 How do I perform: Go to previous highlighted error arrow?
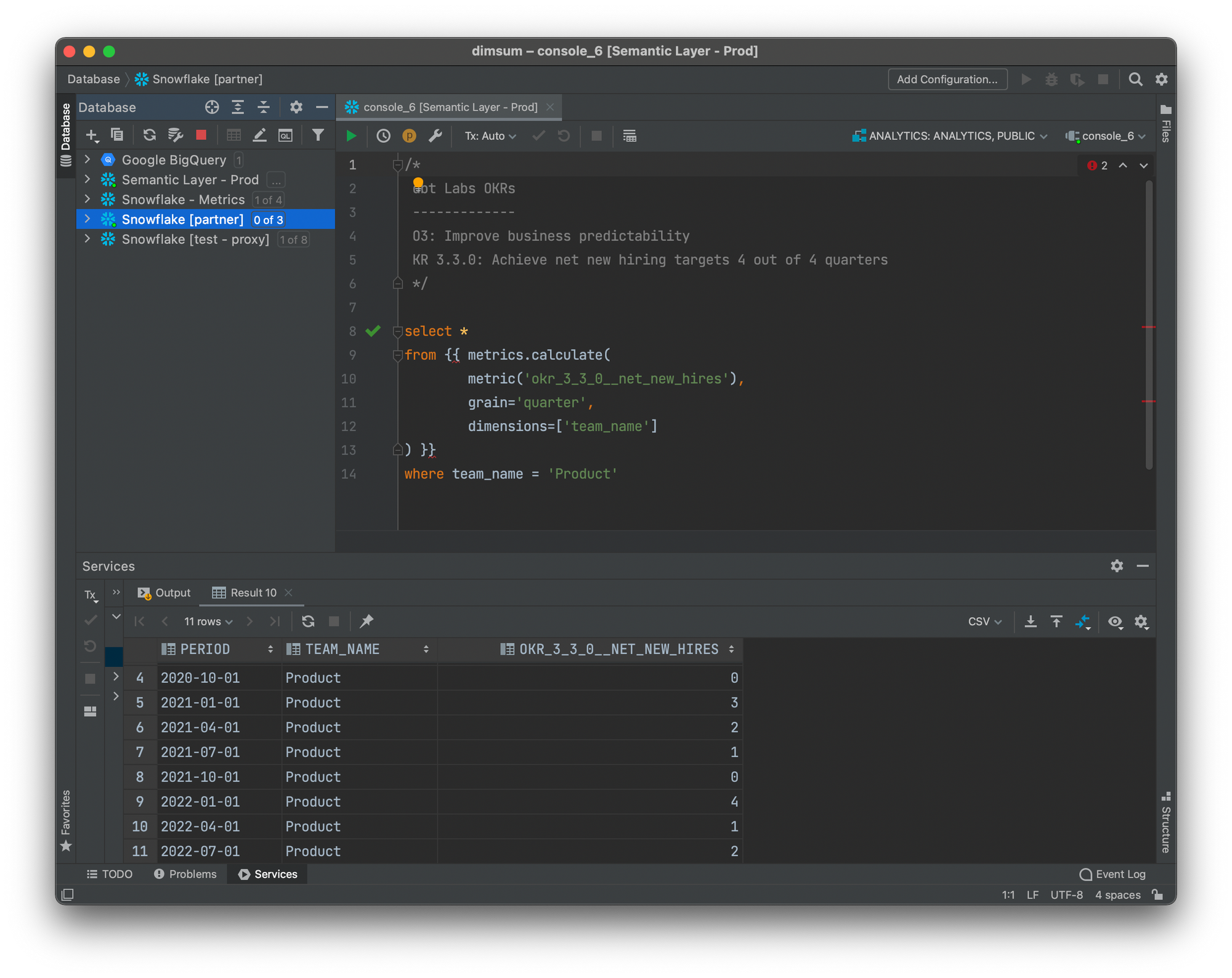click(1123, 166)
